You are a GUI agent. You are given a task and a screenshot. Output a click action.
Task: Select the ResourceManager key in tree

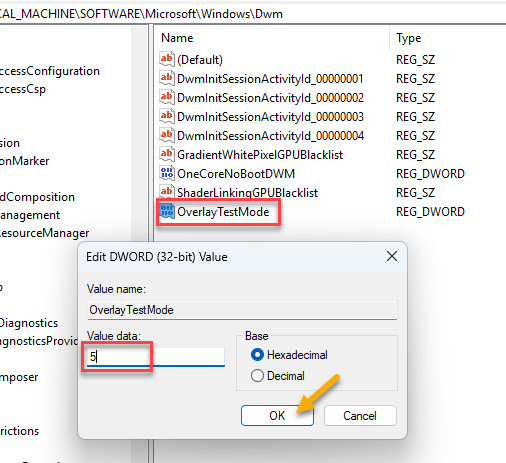tap(44, 233)
